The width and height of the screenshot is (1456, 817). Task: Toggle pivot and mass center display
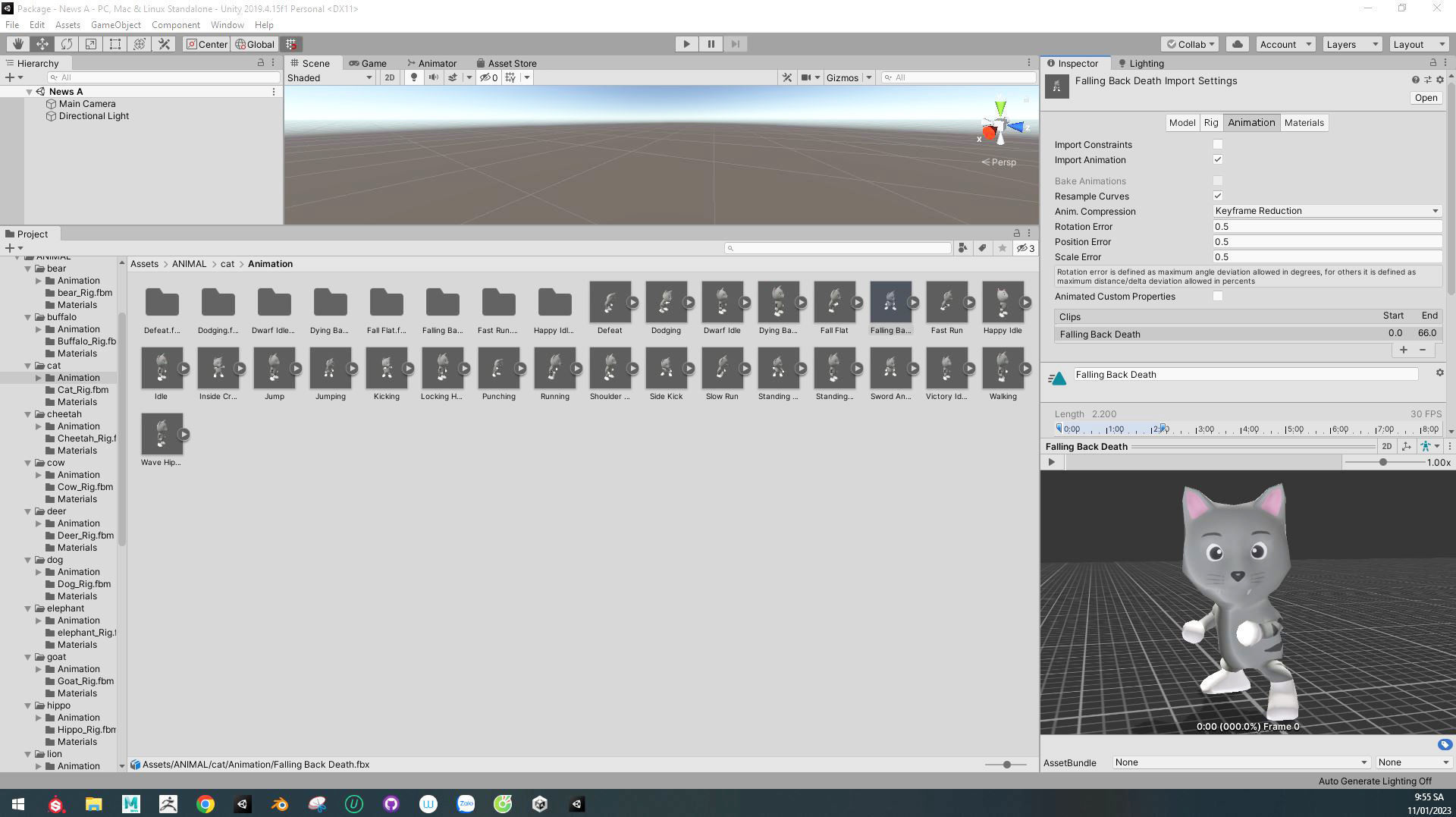tap(1407, 446)
